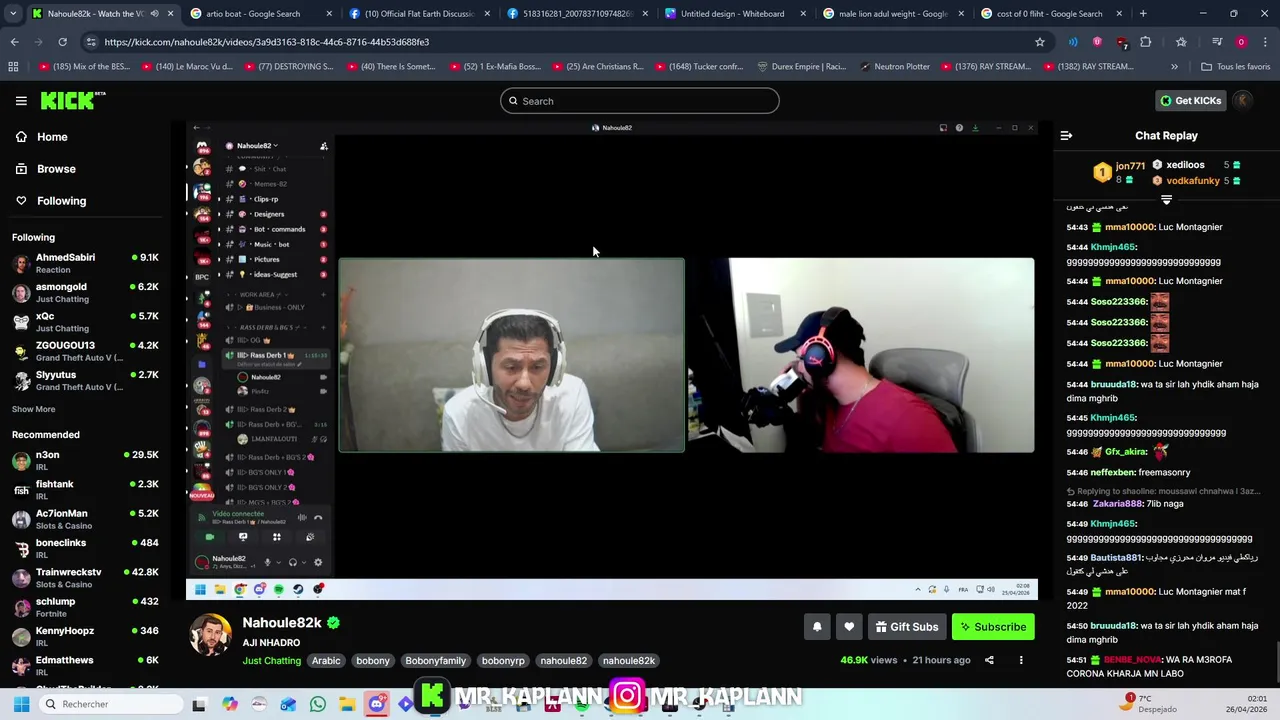Click the video player to pause
Image resolution: width=1280 pixels, height=720 pixels.
pyautogui.click(x=612, y=360)
